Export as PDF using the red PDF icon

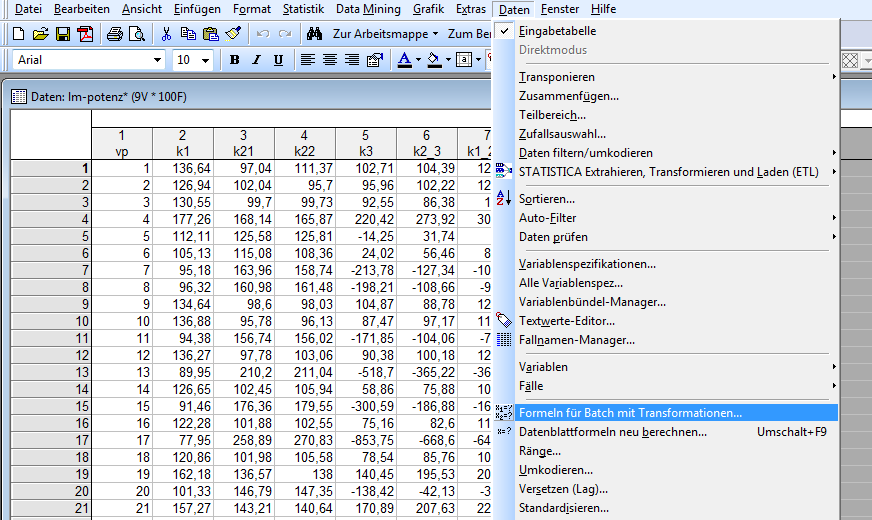[86, 34]
